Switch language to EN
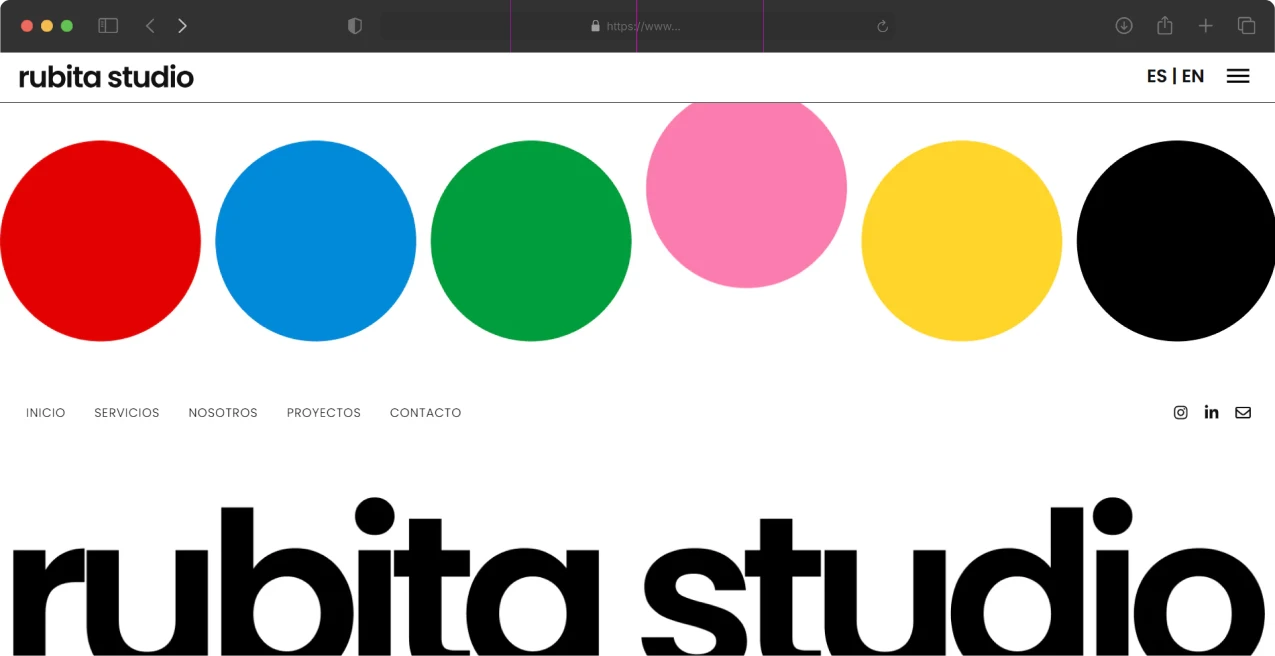The image size is (1275, 656). click(x=1193, y=76)
